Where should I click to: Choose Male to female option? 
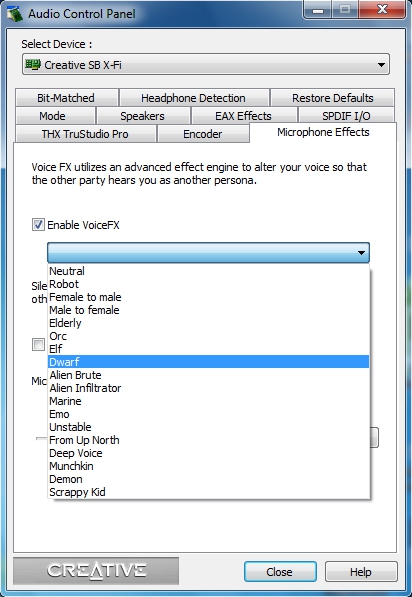tap(209, 310)
